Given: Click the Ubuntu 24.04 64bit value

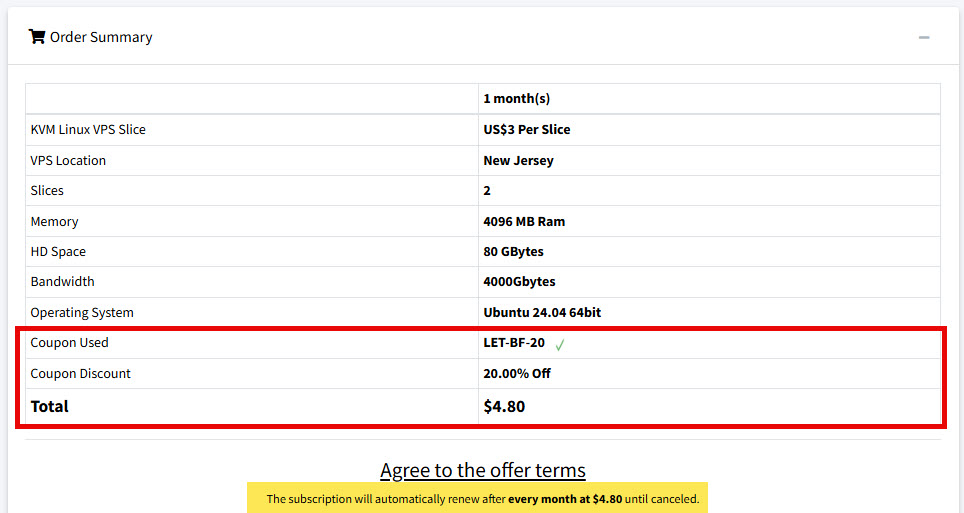Looking at the screenshot, I should click(542, 312).
